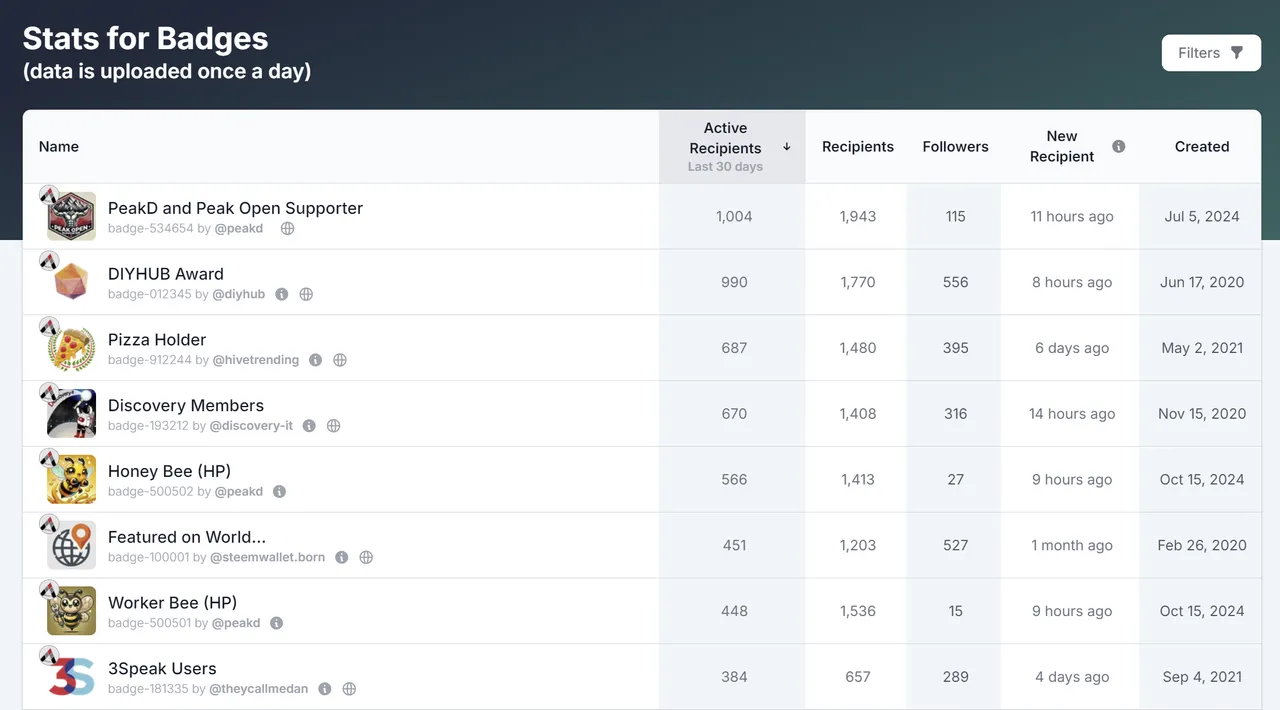Click badge-534654 identifier text
Viewport: 1280px width, 710px height.
151,228
